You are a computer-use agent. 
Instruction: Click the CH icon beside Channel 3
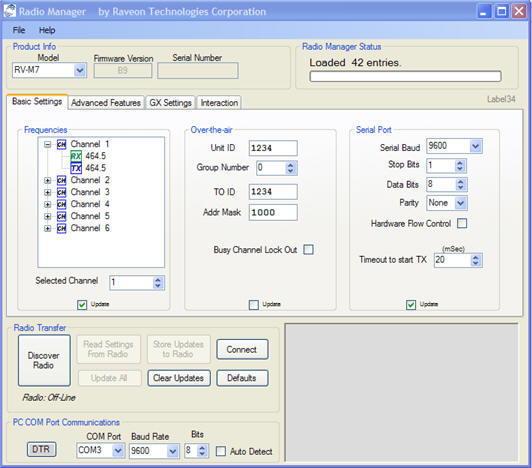click(61, 192)
